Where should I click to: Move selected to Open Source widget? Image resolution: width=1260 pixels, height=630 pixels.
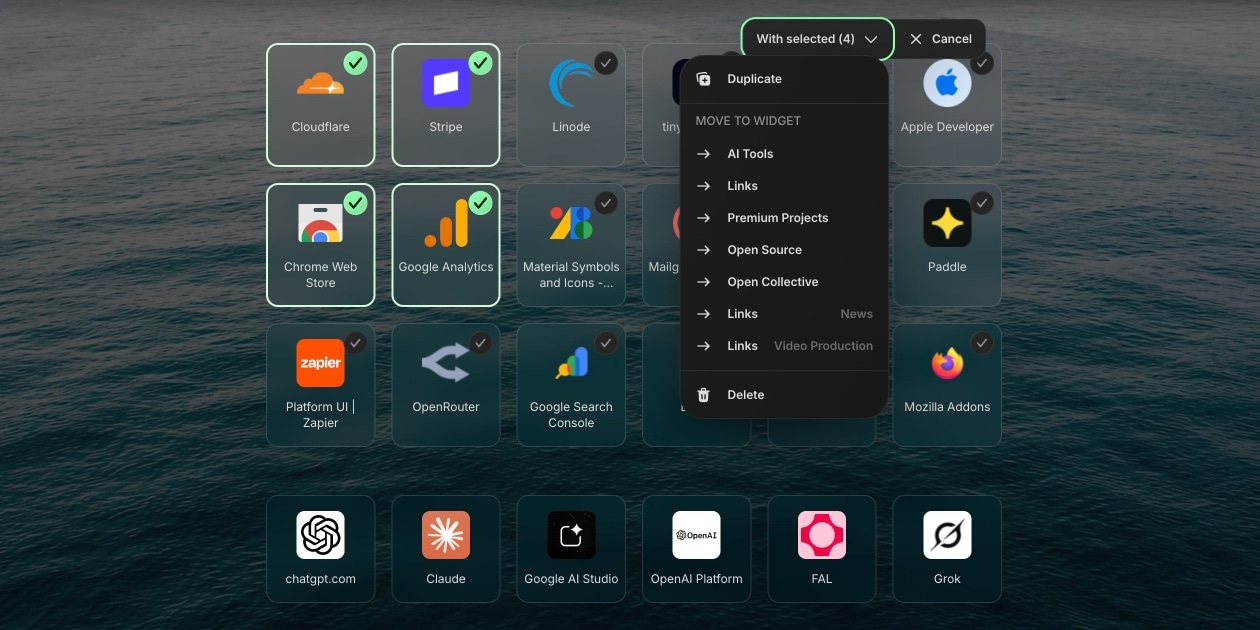pos(784,250)
